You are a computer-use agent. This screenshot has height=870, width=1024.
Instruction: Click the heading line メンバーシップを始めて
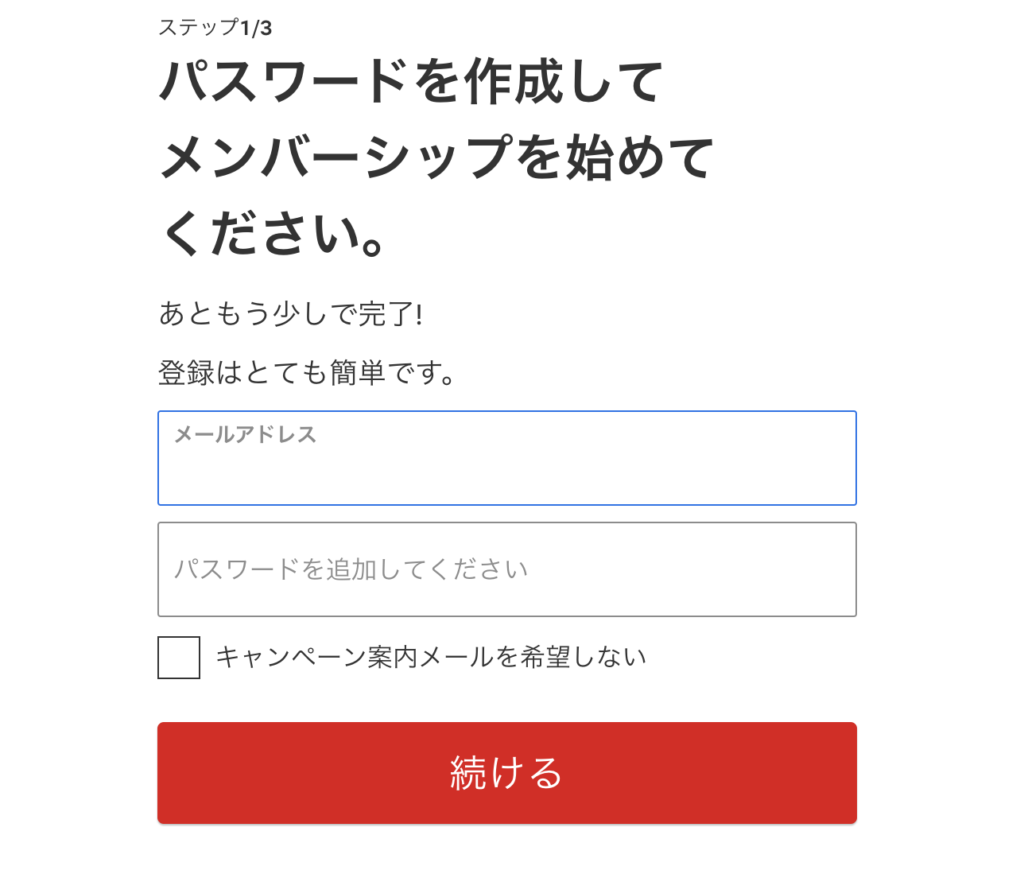(436, 157)
